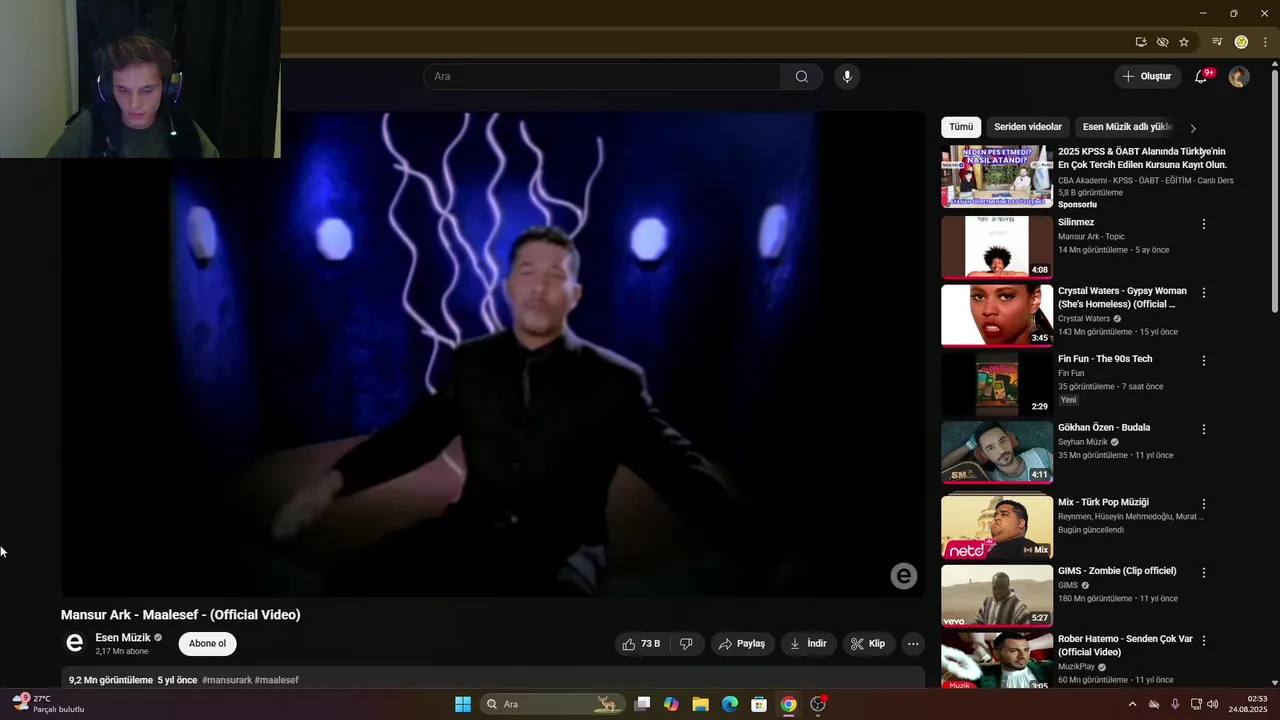Click the video player to pause
Viewport: 1280px width, 720px height.
point(492,354)
